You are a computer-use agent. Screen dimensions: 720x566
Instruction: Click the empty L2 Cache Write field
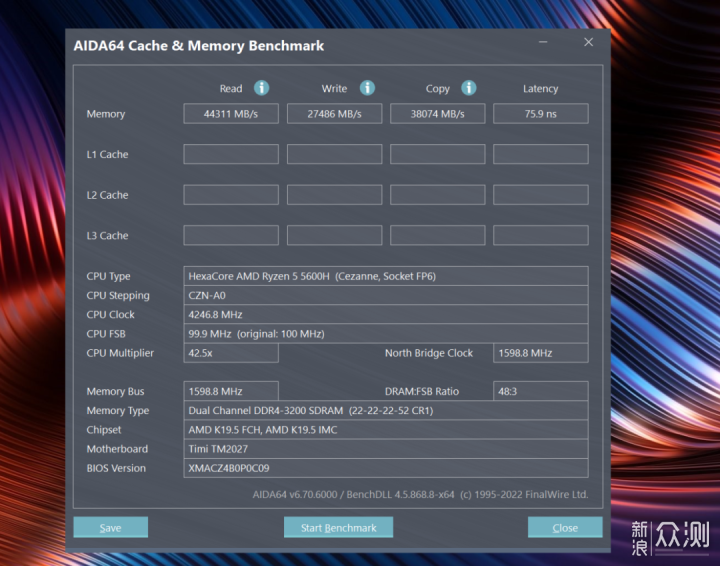(x=334, y=195)
